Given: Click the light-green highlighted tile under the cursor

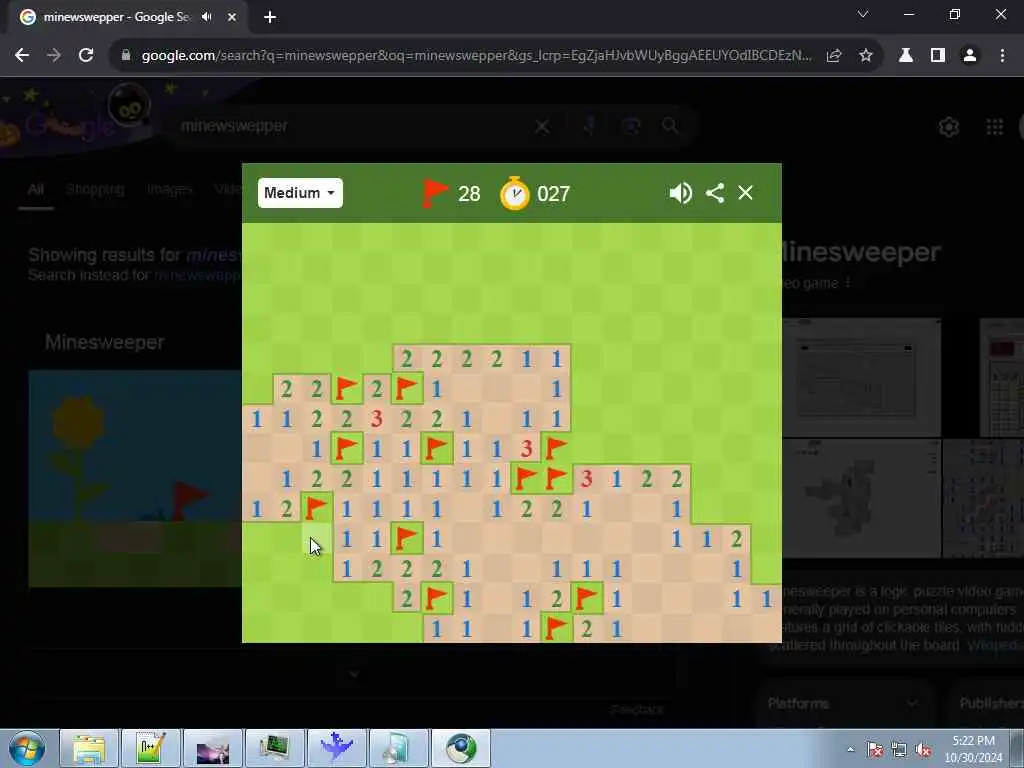Looking at the screenshot, I should (316, 539).
